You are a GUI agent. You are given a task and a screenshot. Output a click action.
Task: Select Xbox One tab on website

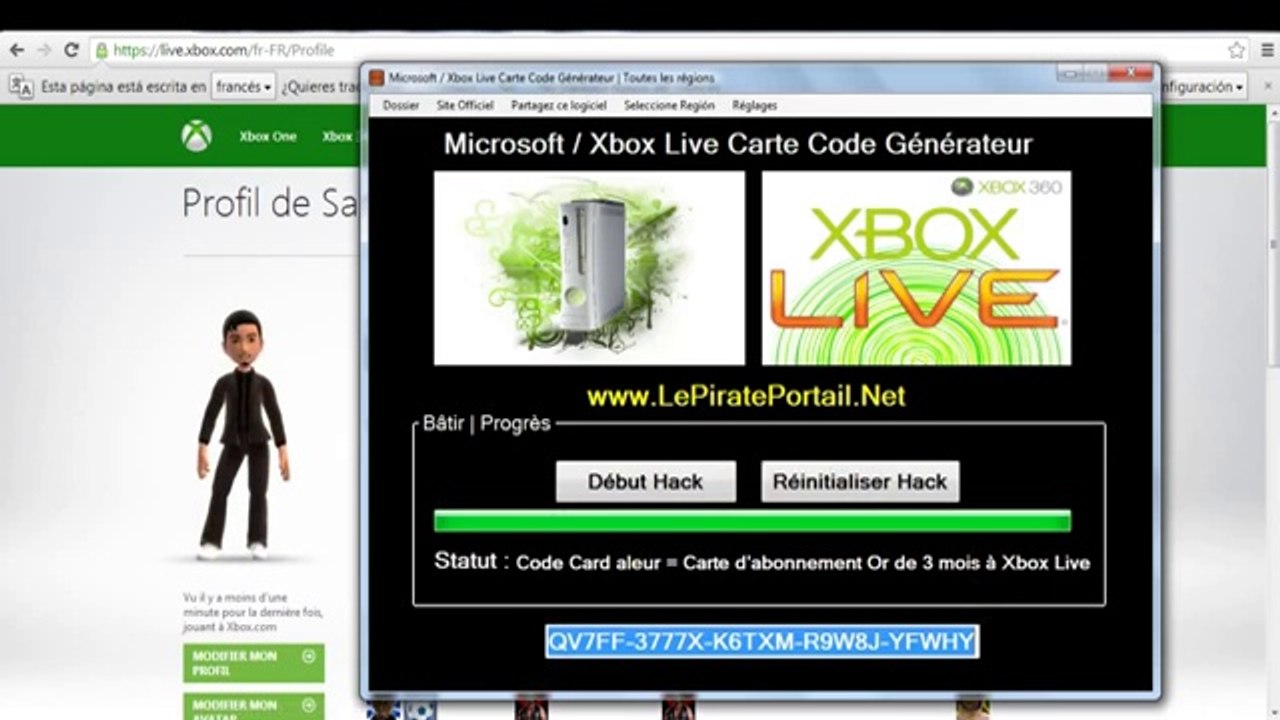[268, 136]
